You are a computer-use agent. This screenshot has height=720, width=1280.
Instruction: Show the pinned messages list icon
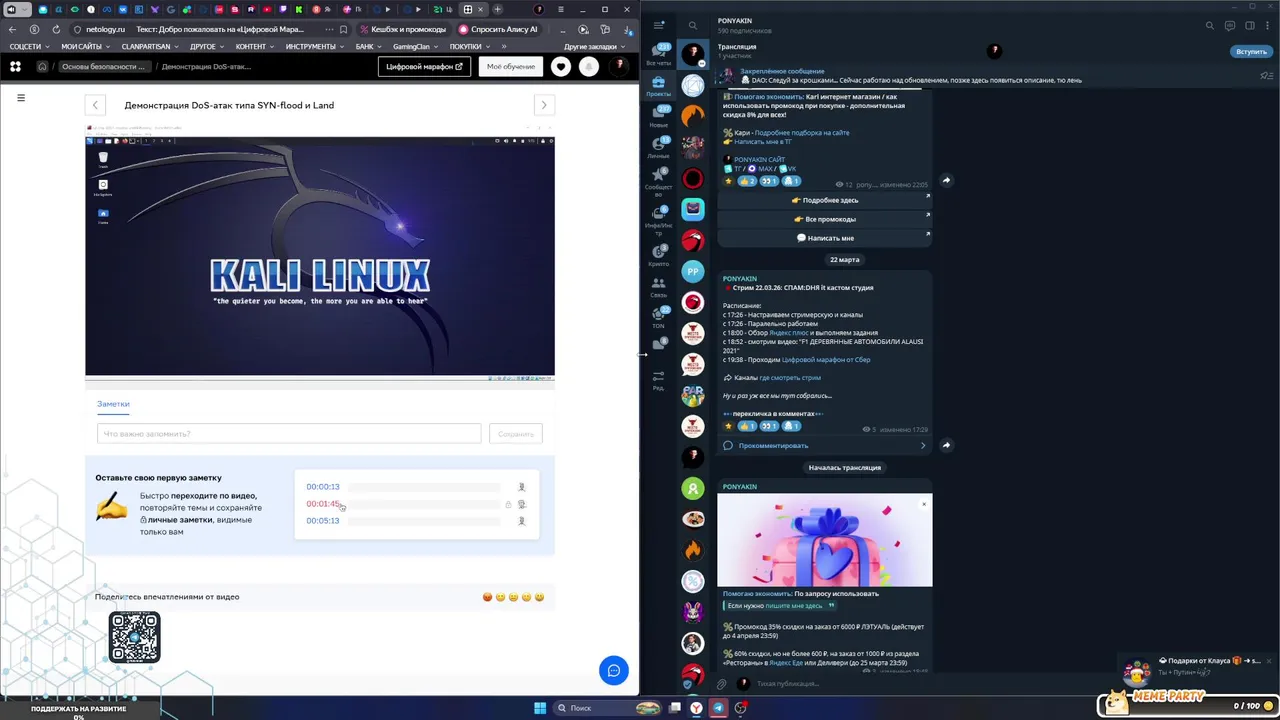(x=1267, y=76)
